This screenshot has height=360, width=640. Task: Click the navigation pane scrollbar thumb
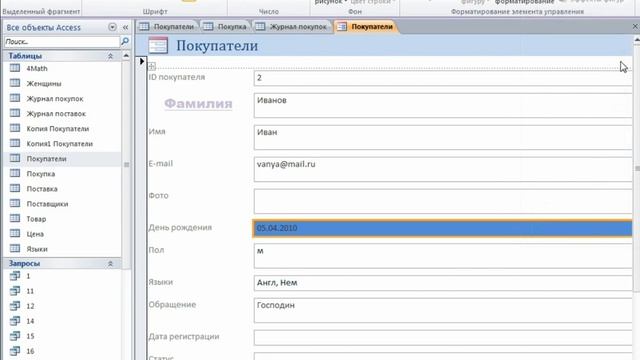[x=126, y=164]
